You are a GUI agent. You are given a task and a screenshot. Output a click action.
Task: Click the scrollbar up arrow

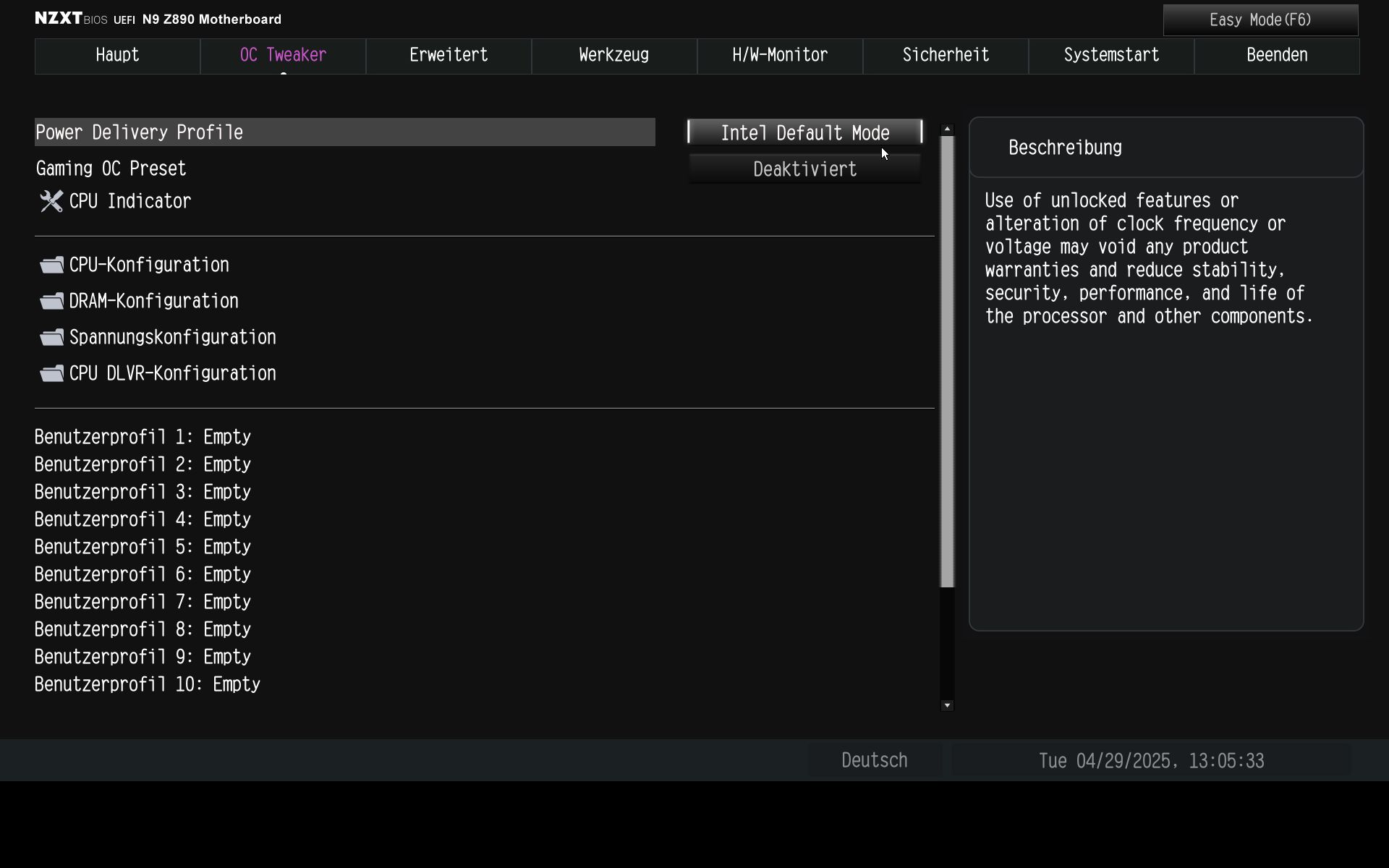pos(947,129)
